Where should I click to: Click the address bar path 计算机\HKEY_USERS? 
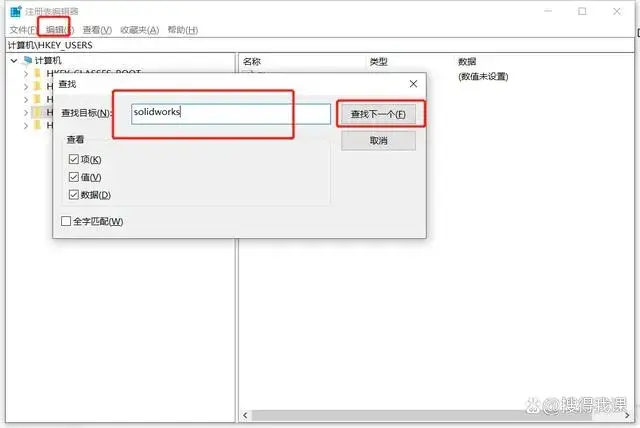click(x=50, y=45)
